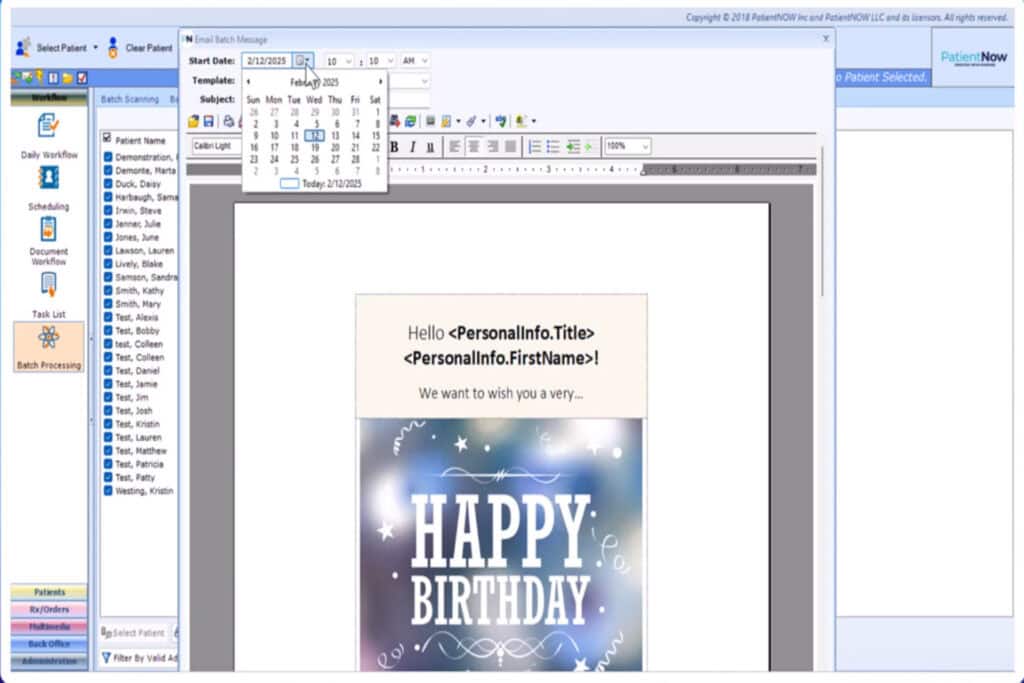1024x683 pixels.
Task: Open the Daily Workflow icon
Action: coord(48,126)
